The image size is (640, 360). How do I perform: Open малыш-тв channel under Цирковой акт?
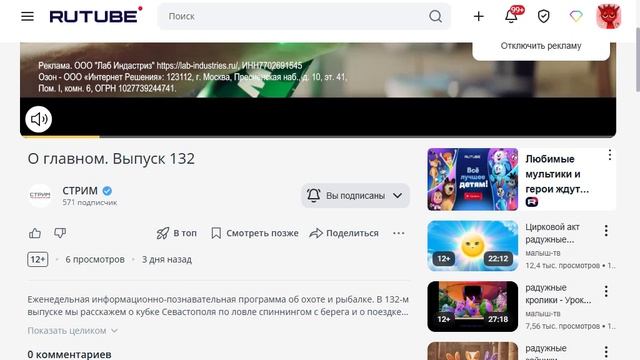543,253
